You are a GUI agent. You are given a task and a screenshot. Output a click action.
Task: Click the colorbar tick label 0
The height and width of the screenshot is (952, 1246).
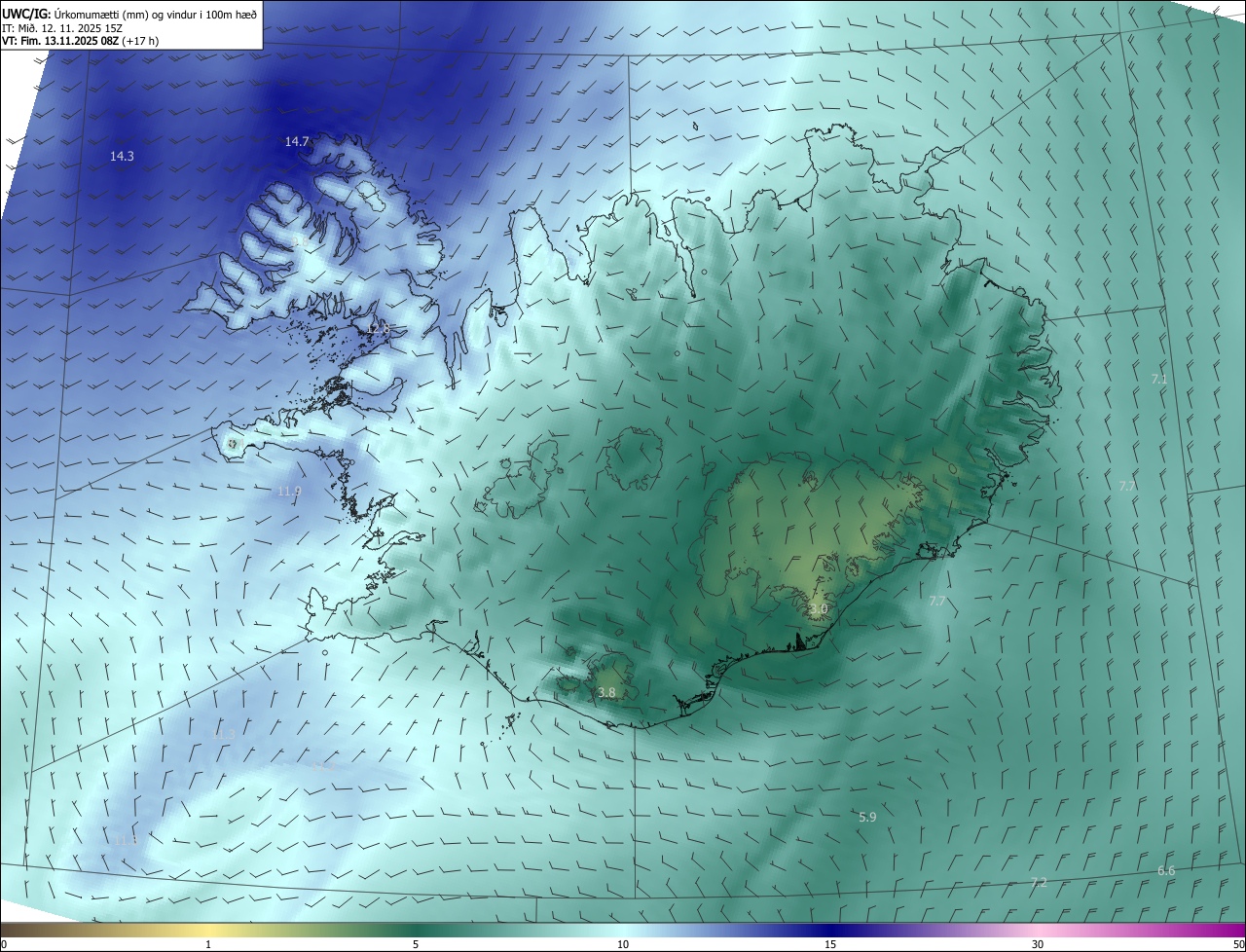pos(3,944)
